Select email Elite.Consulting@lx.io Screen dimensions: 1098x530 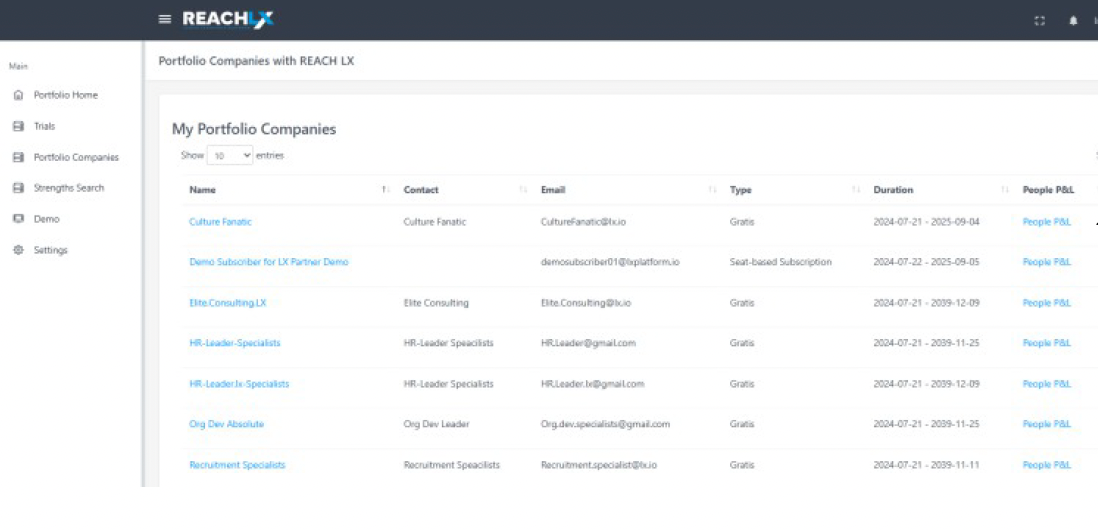click(586, 303)
